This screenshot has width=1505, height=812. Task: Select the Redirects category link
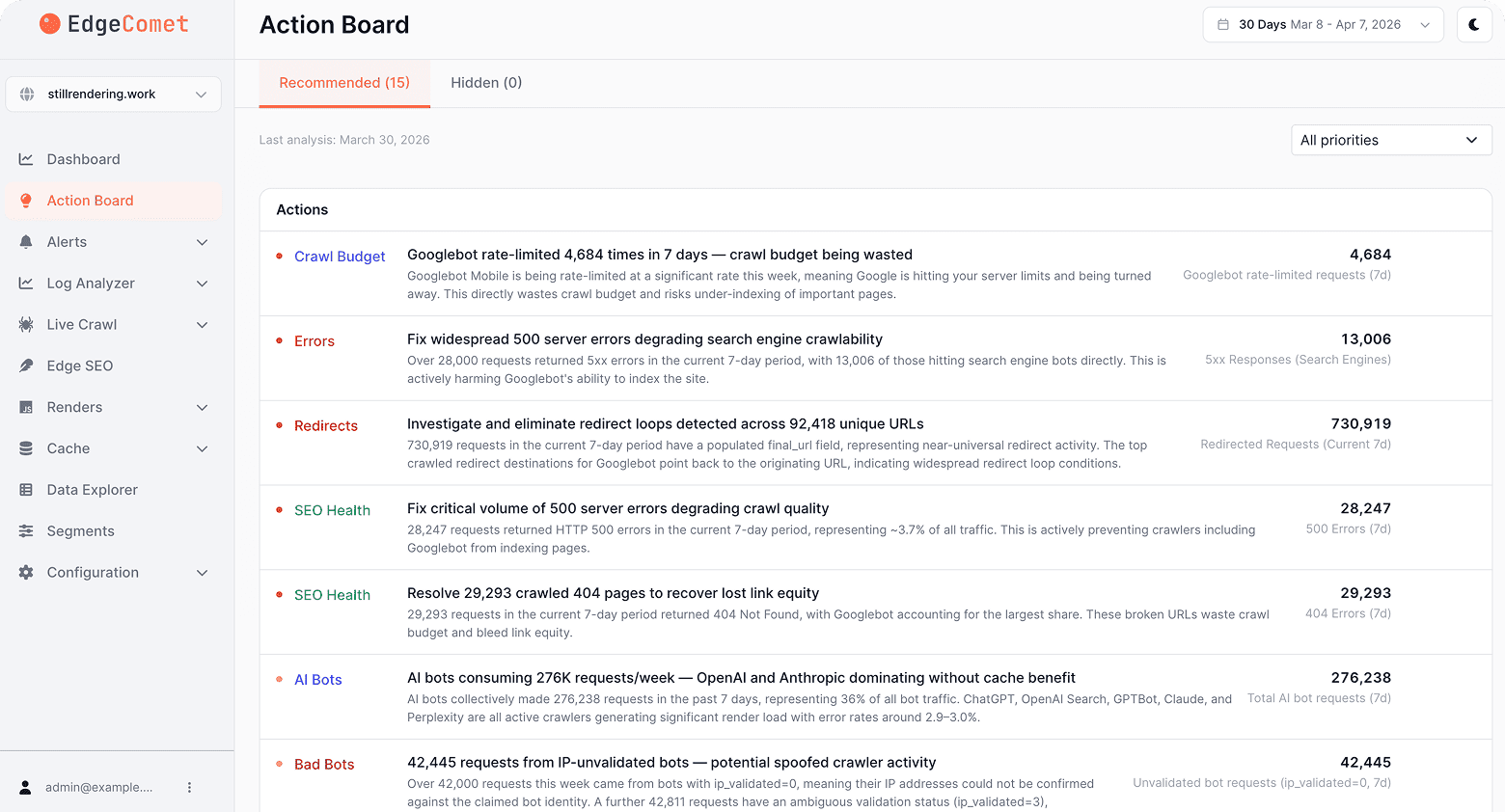coord(326,426)
